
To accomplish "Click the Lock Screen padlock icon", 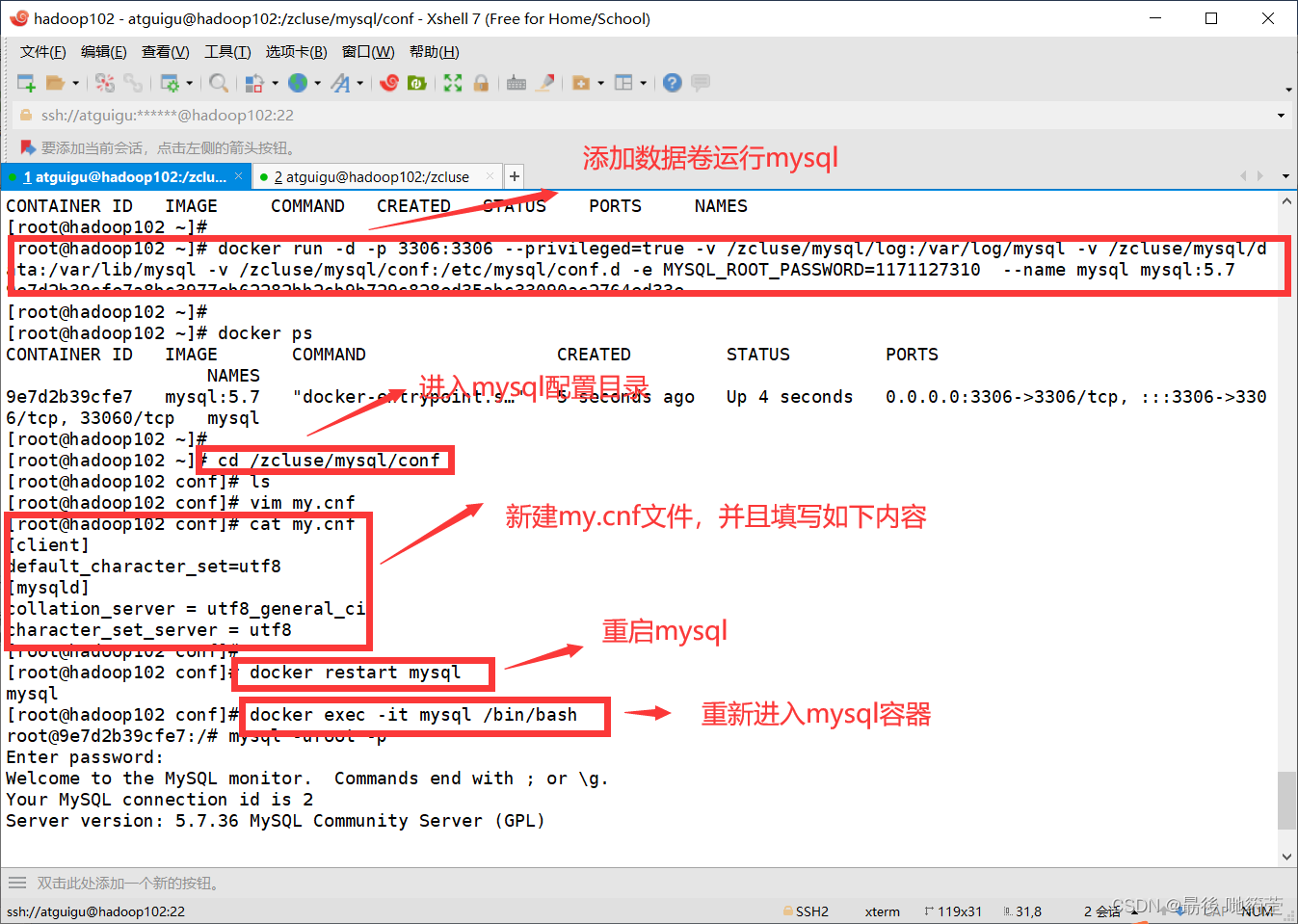I will pos(481,84).
